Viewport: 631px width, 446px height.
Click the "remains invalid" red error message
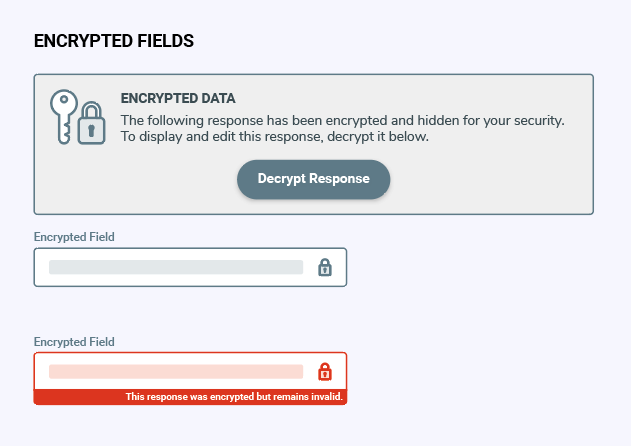click(x=234, y=396)
